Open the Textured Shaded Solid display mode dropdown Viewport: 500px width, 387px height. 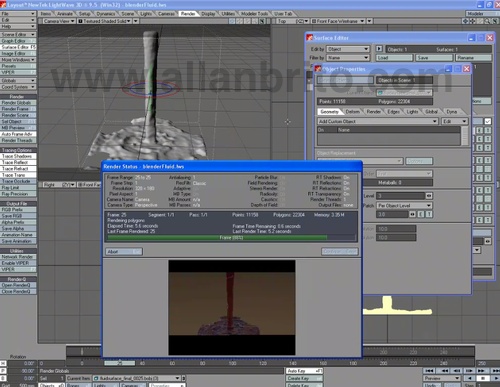coord(105,21)
